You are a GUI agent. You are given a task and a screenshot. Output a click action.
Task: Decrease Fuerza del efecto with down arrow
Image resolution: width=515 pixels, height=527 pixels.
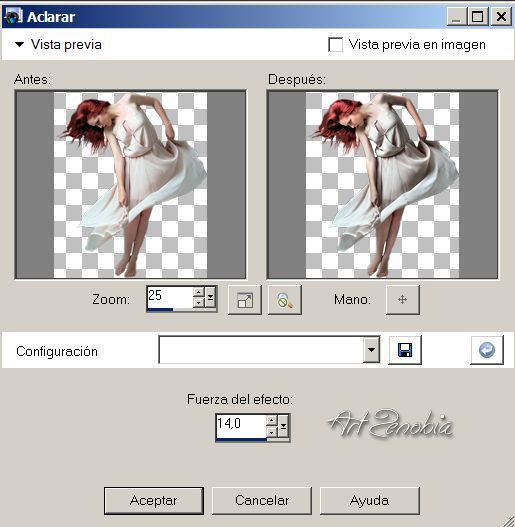[271, 432]
